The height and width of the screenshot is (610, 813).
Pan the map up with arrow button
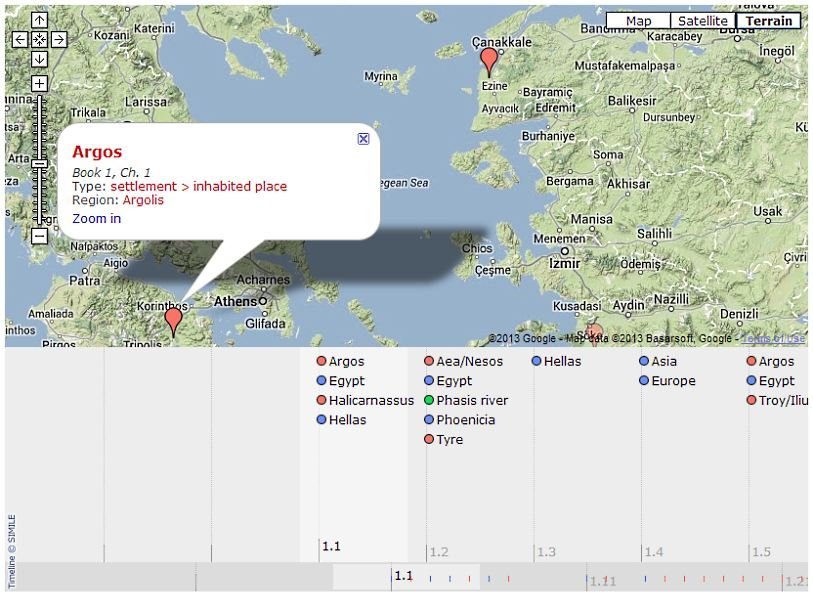[x=39, y=20]
